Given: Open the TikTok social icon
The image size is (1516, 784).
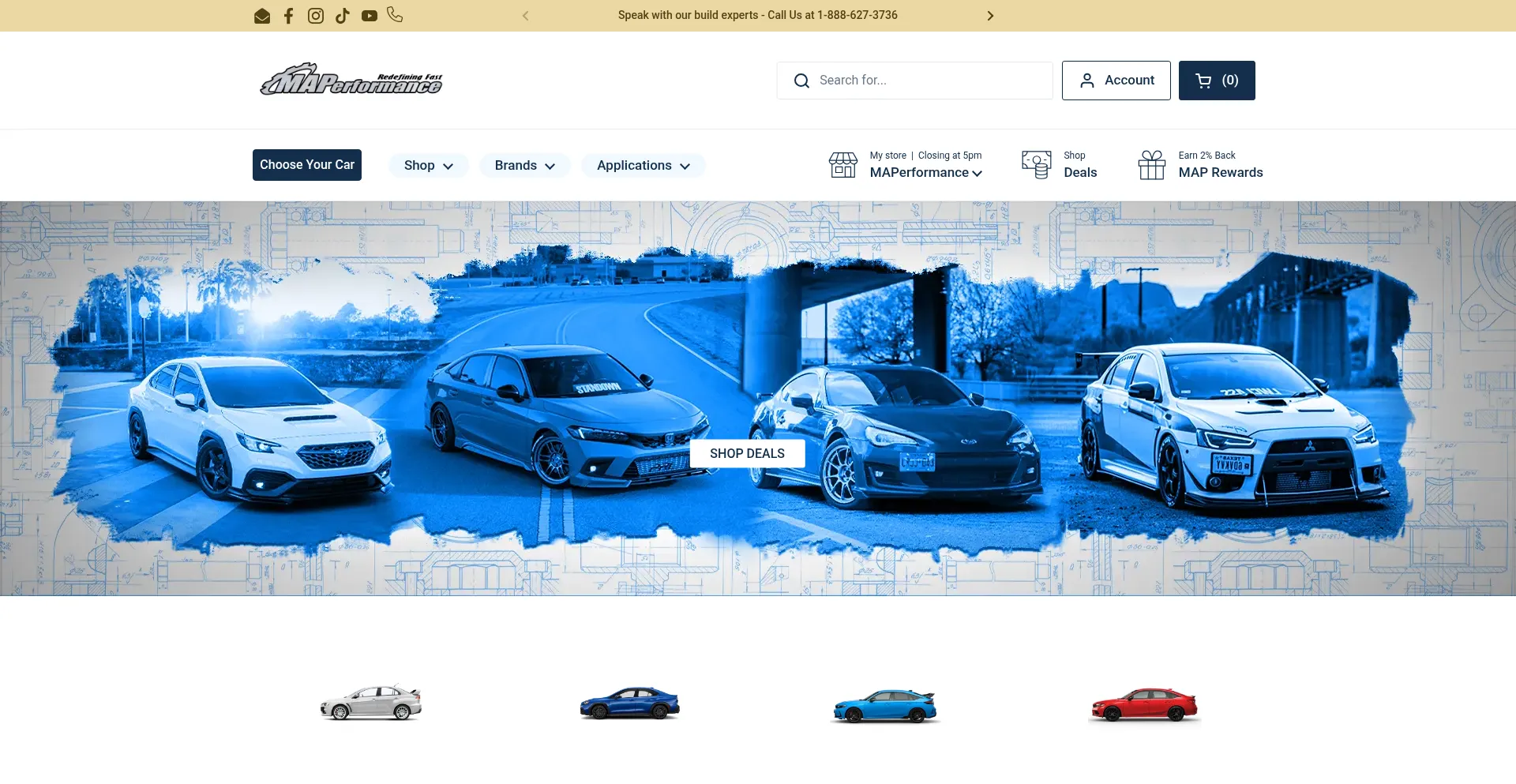Looking at the screenshot, I should [x=342, y=16].
